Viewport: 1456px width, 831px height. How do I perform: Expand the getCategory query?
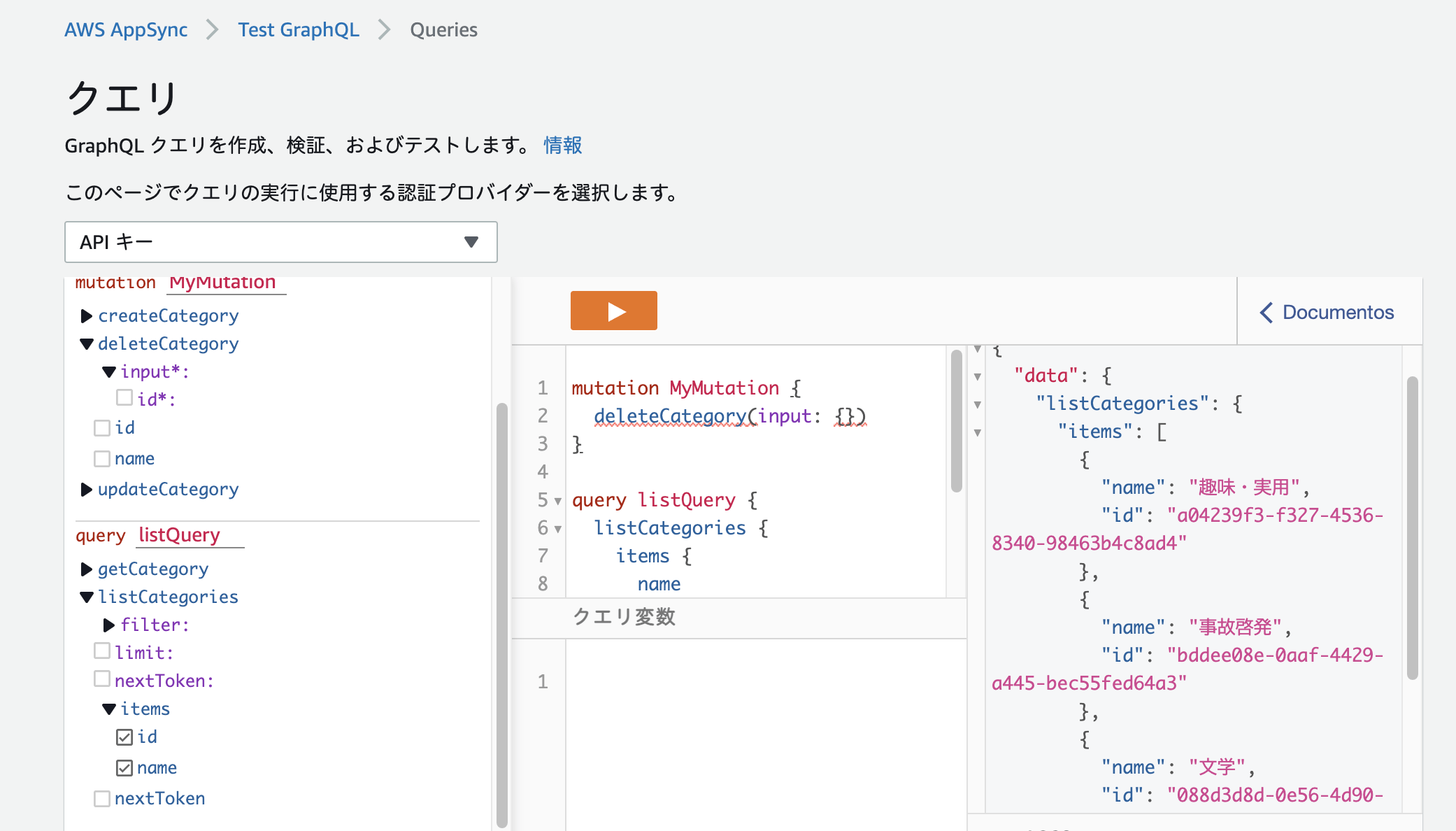(x=87, y=569)
